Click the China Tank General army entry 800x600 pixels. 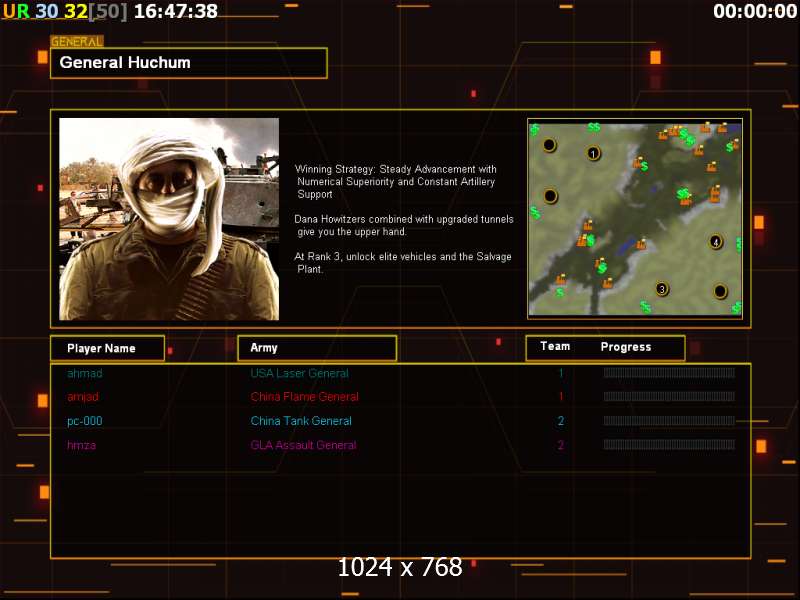pyautogui.click(x=301, y=421)
